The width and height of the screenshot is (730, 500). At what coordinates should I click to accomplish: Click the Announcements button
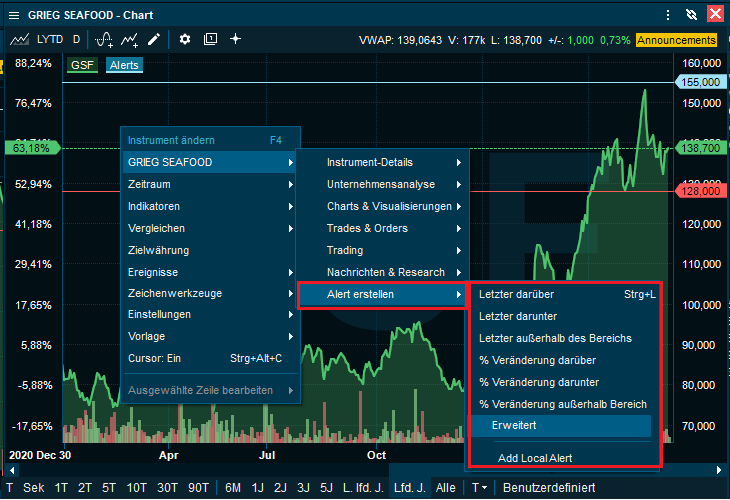(677, 40)
